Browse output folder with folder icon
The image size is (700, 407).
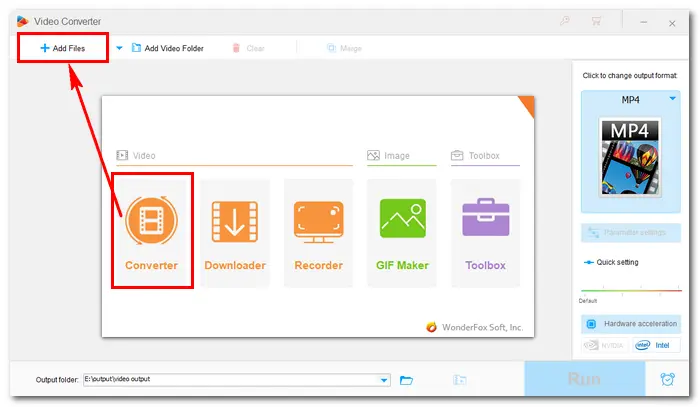click(x=406, y=380)
